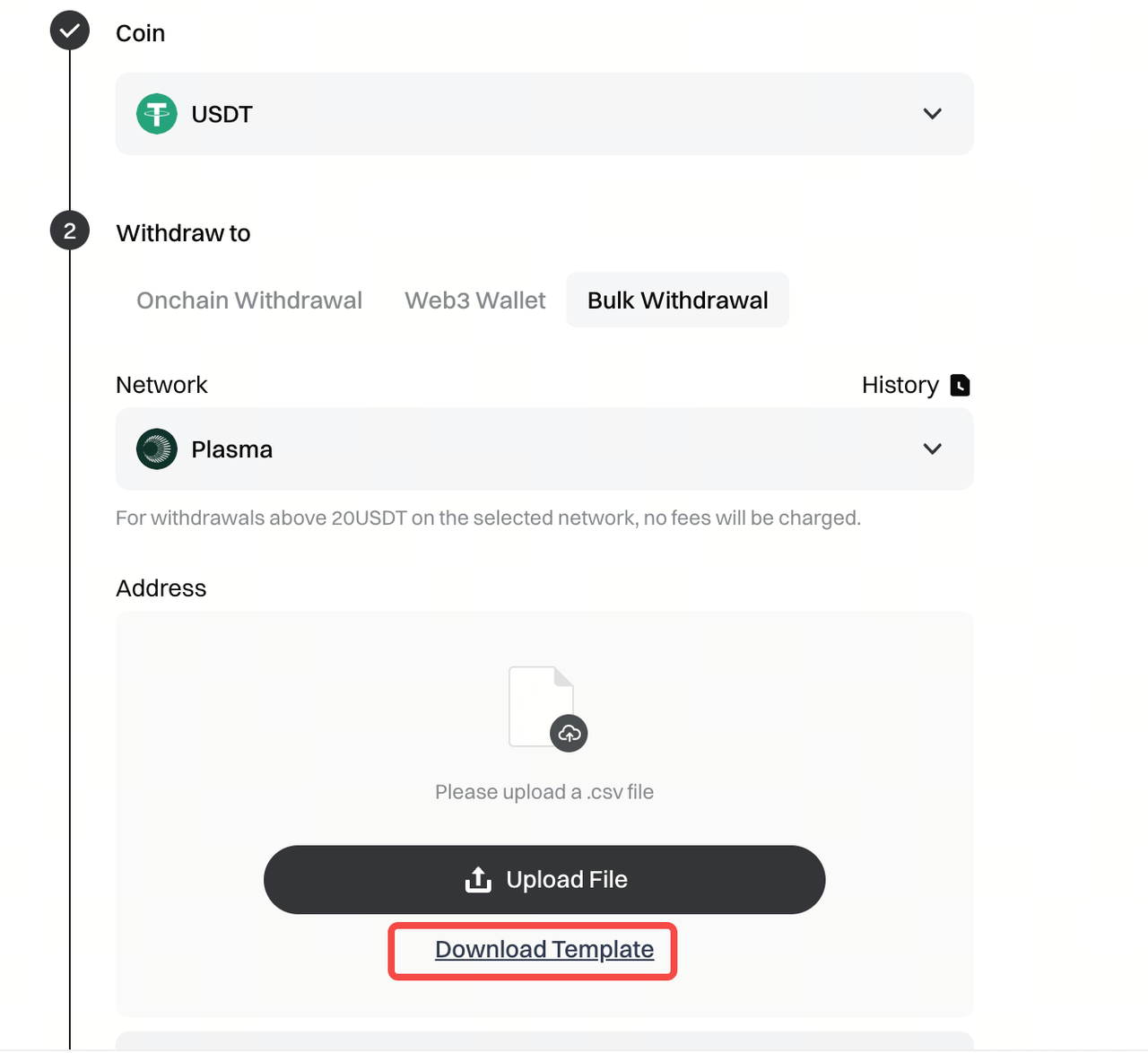Click the upload arrow icon in button
This screenshot has height=1053, width=1148.
(478, 880)
